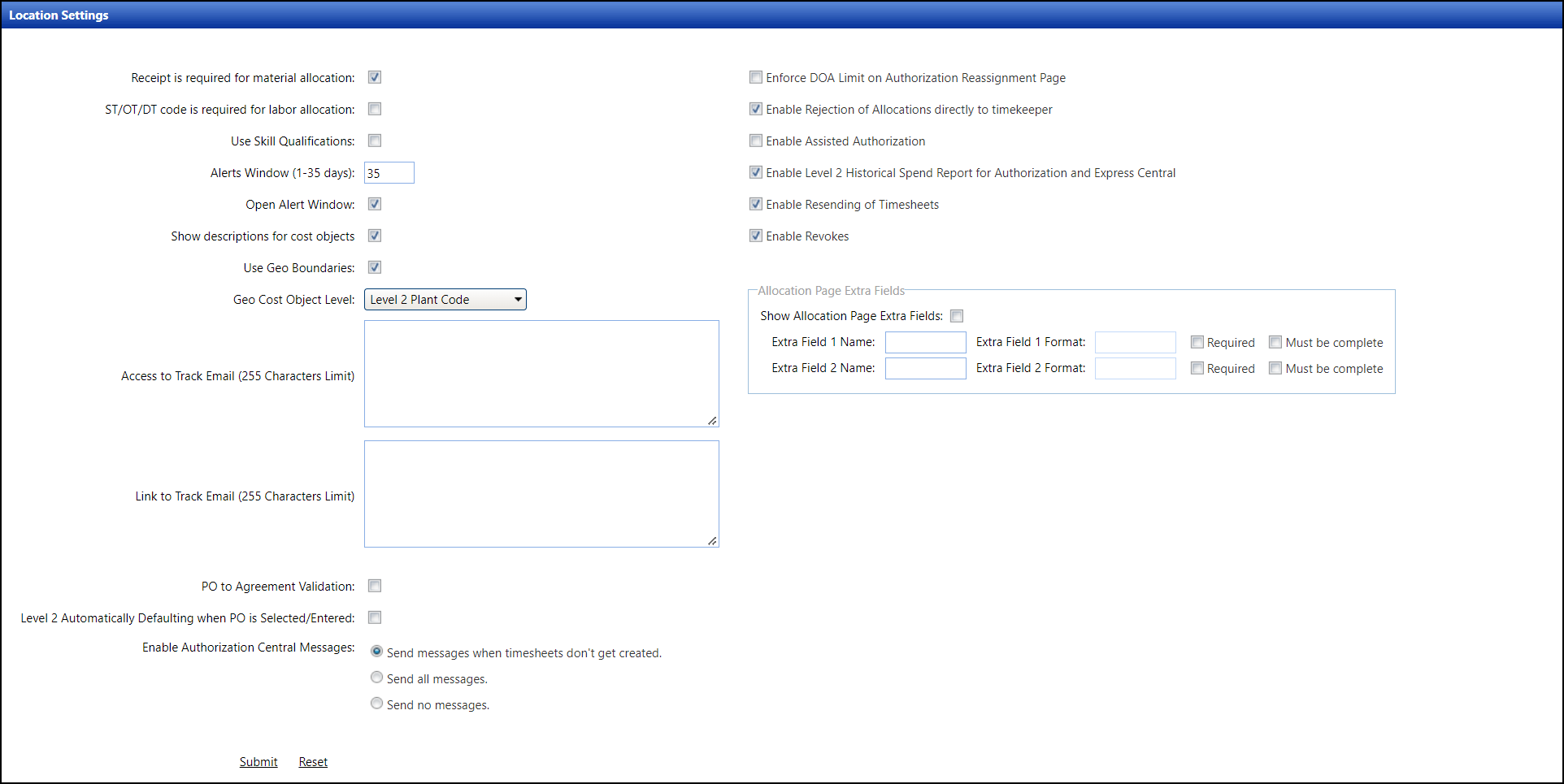Check Must be complete for Extra Field 2
This screenshot has width=1564, height=784.
[1275, 369]
